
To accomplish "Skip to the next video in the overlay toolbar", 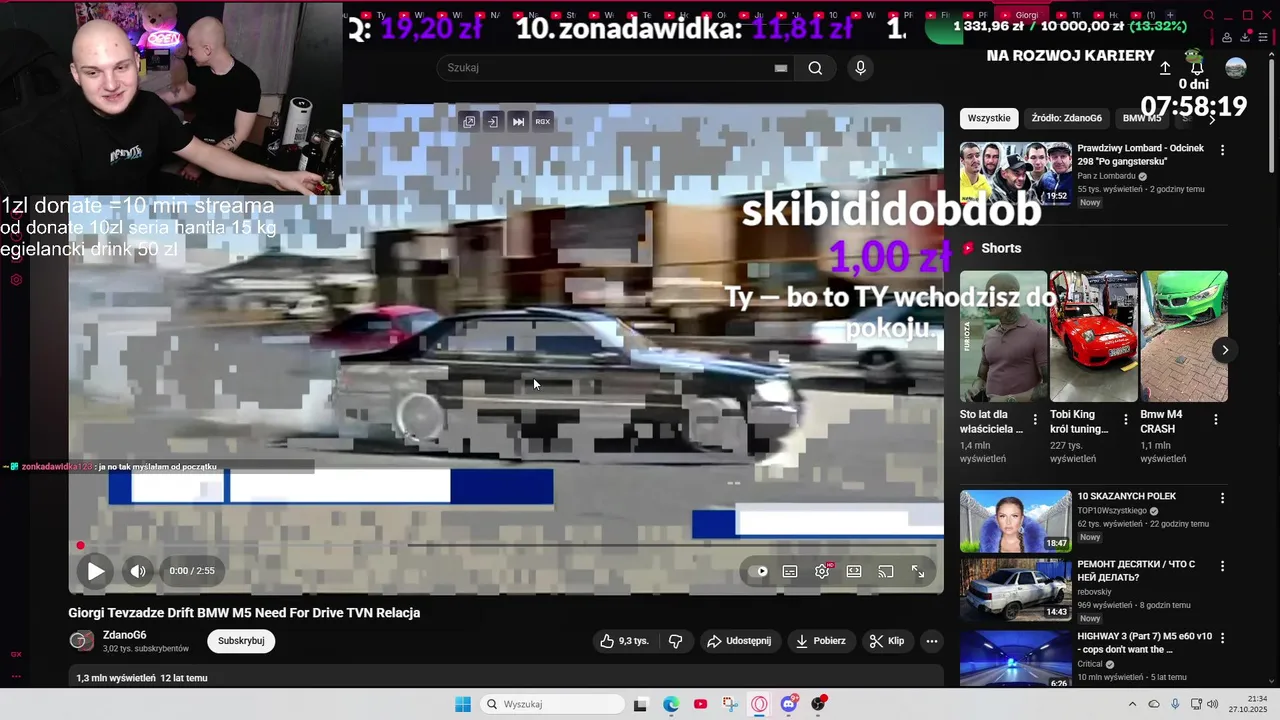I will coord(518,122).
